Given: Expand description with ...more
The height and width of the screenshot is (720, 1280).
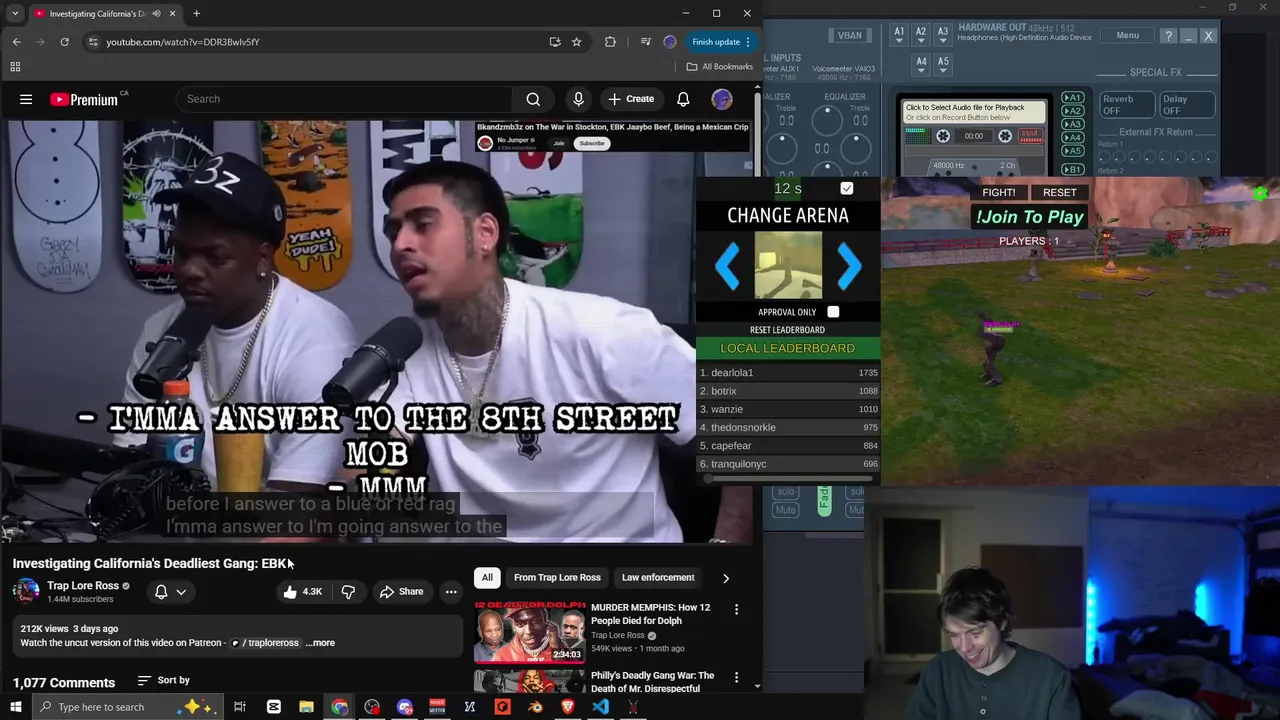Looking at the screenshot, I should point(320,643).
